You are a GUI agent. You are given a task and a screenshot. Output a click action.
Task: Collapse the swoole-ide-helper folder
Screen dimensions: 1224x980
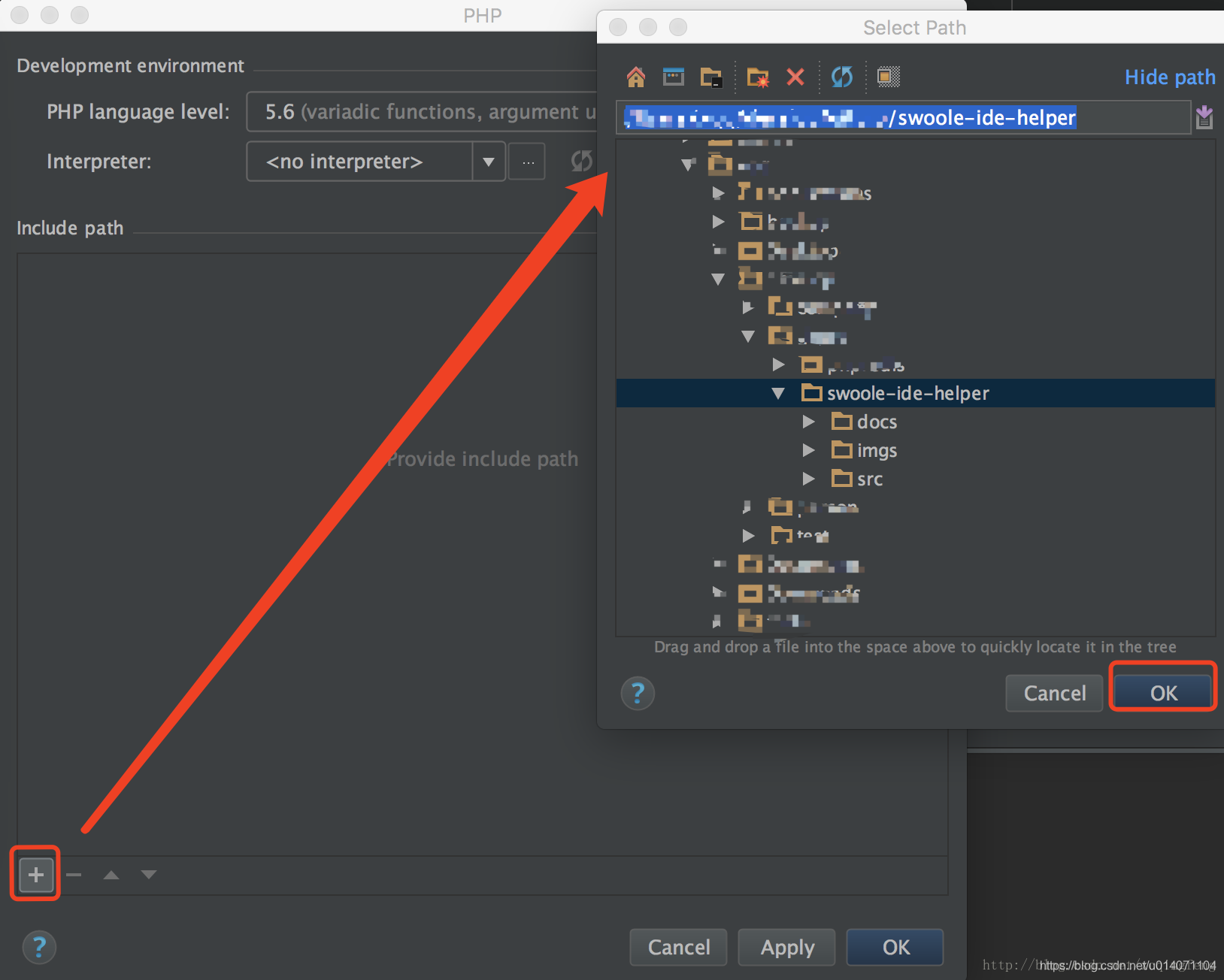coord(778,393)
